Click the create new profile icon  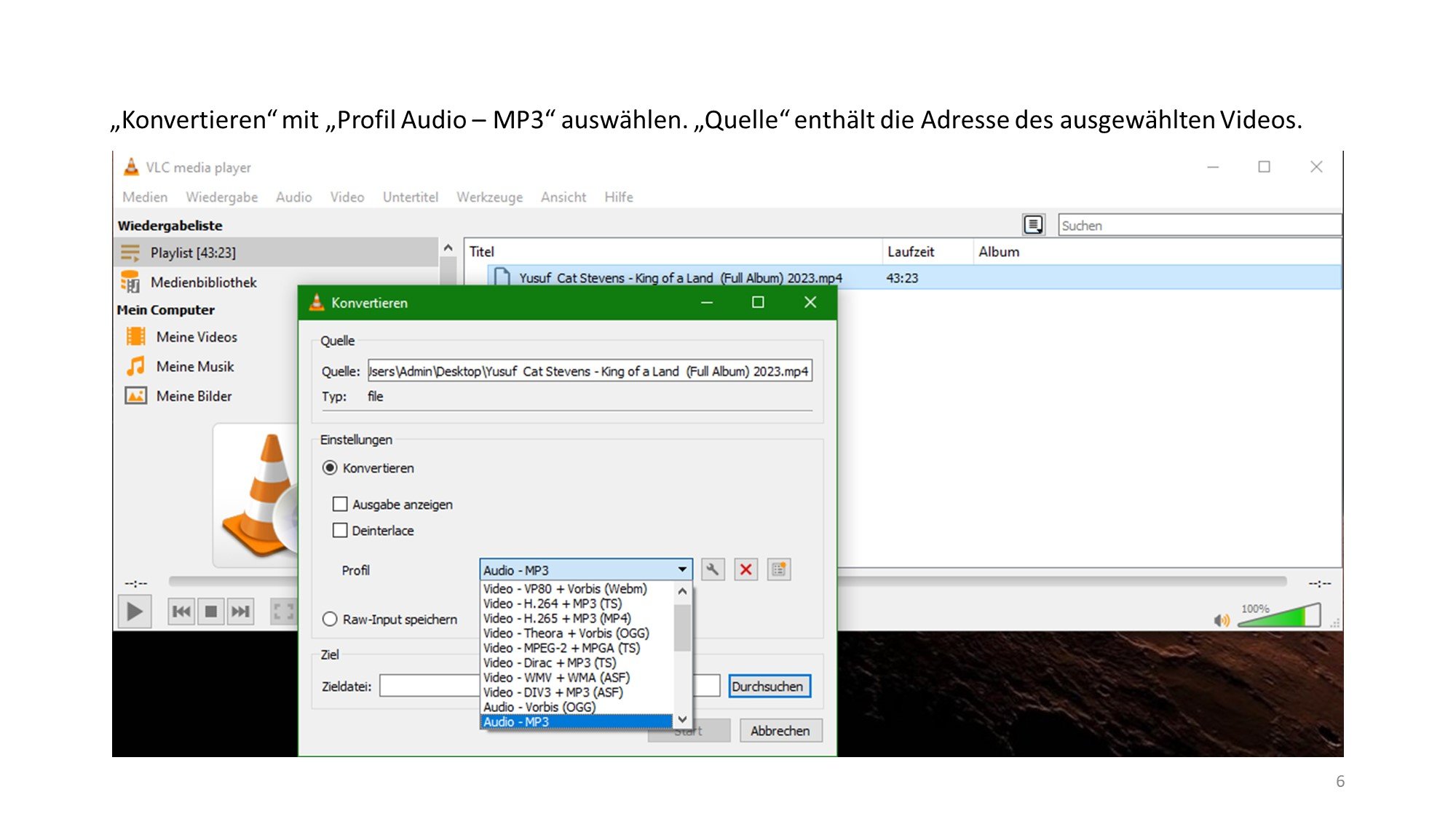coord(778,569)
